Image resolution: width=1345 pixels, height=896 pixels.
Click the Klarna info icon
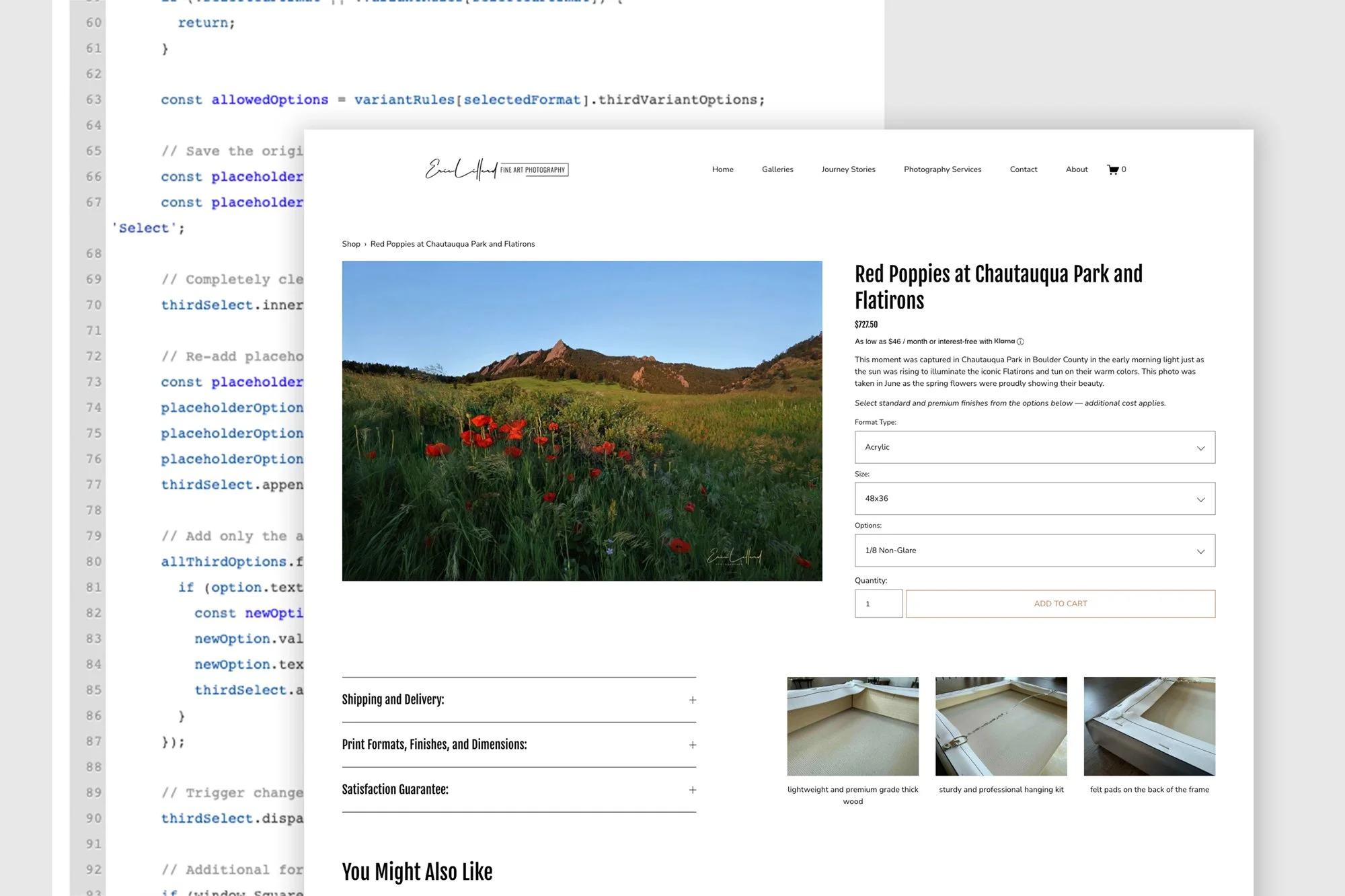pyautogui.click(x=1020, y=341)
